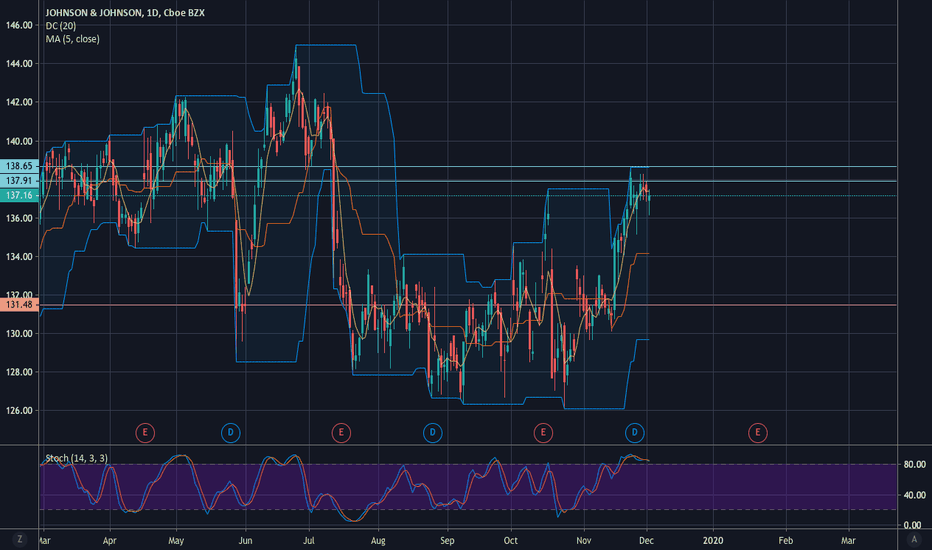Click the 80.00 stochastic scale value

coord(914,464)
